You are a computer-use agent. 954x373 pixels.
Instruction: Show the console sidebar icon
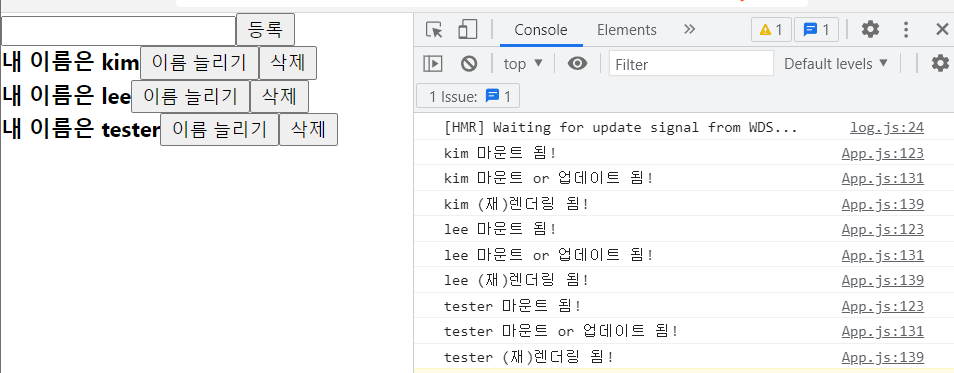pyautogui.click(x=433, y=63)
